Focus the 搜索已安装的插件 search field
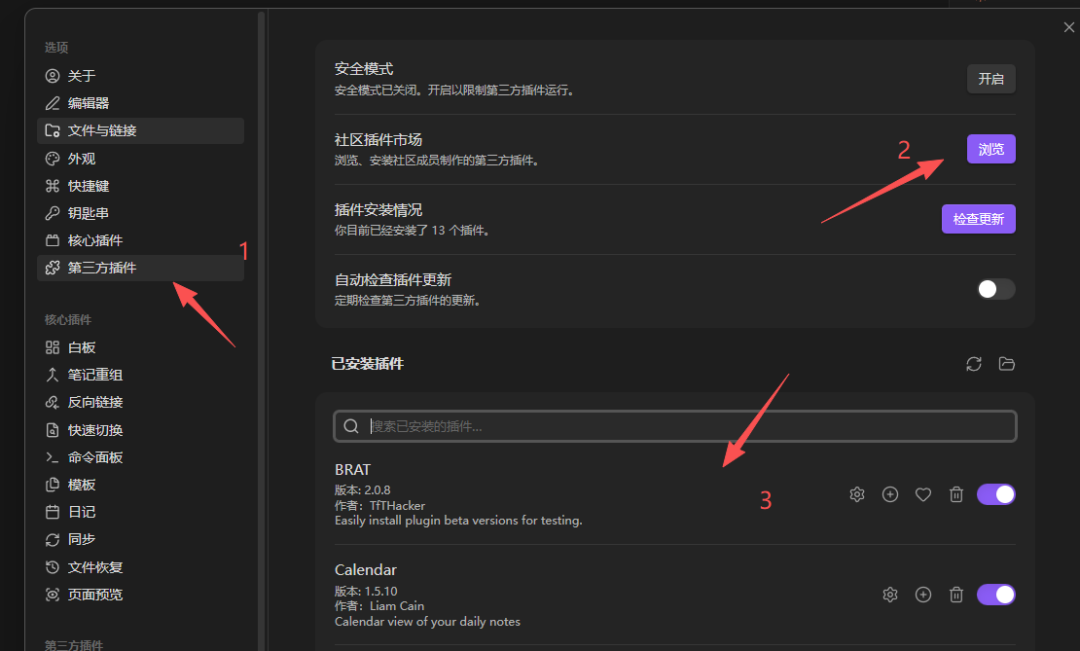1080x651 pixels. pos(675,426)
